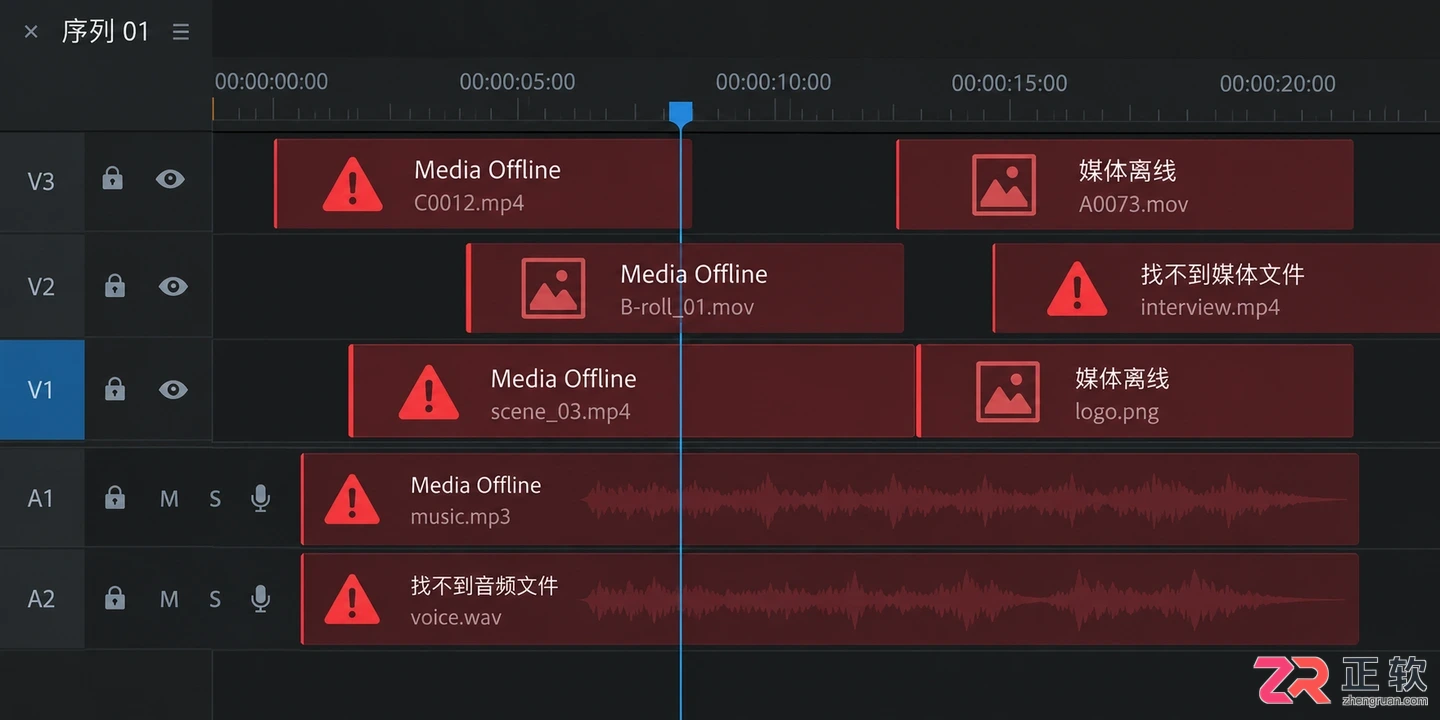This screenshot has height=720, width=1440.
Task: Solo the A2 track
Action: [x=215, y=599]
